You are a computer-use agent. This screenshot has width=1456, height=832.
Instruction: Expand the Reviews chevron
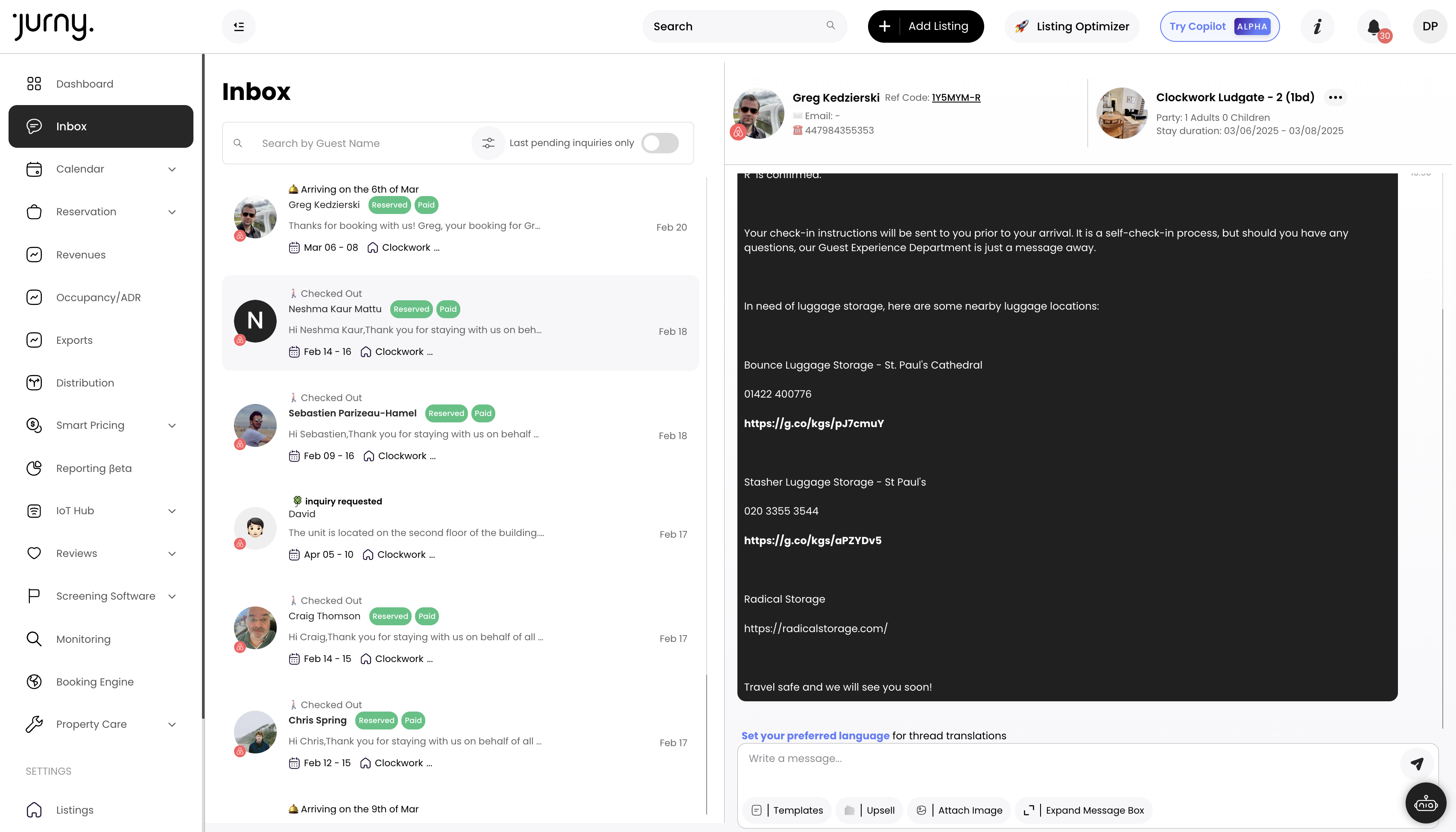point(172,554)
